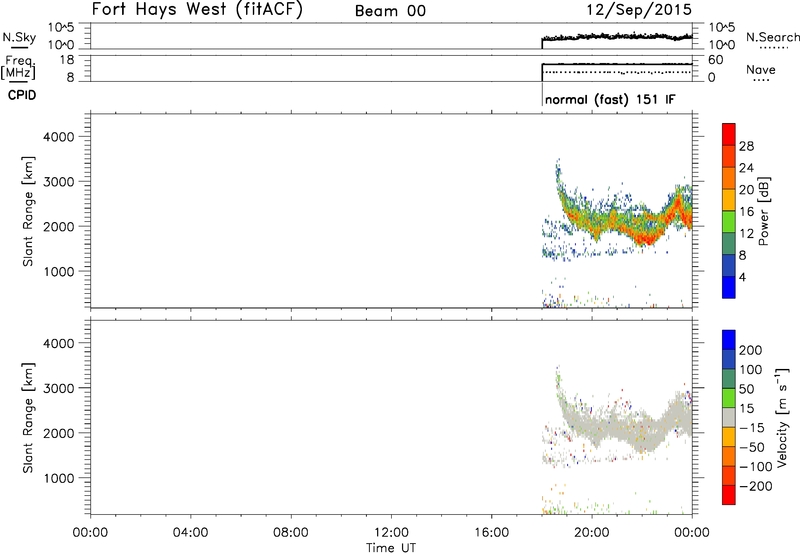Click the 'Velocity [m s⁻¹]' axis label
Viewport: 800px width, 554px height.
pos(782,417)
